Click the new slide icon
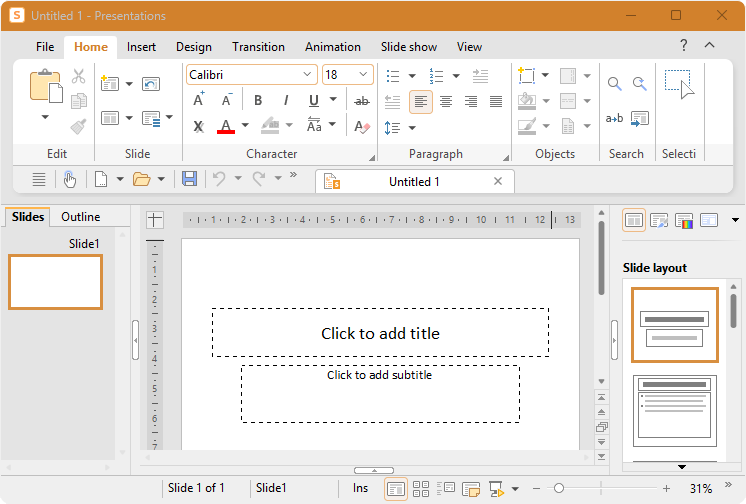Image resolution: width=746 pixels, height=504 pixels. pos(110,84)
